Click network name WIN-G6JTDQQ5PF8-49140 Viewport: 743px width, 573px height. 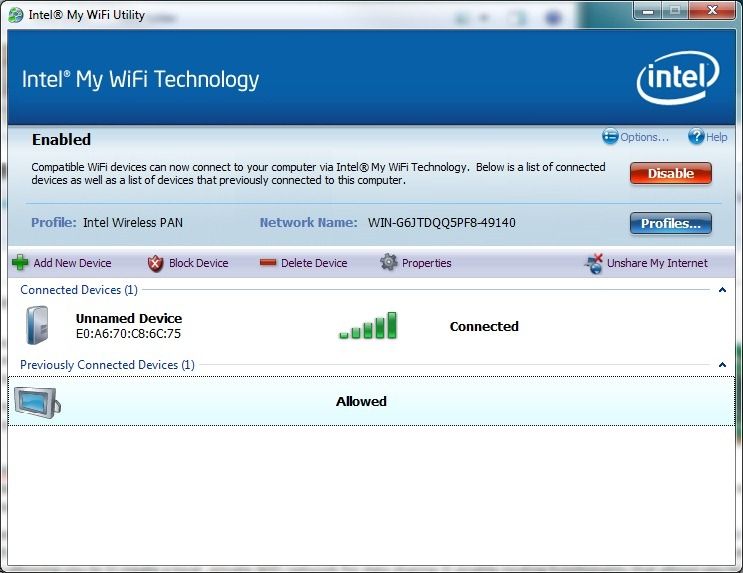click(x=442, y=223)
